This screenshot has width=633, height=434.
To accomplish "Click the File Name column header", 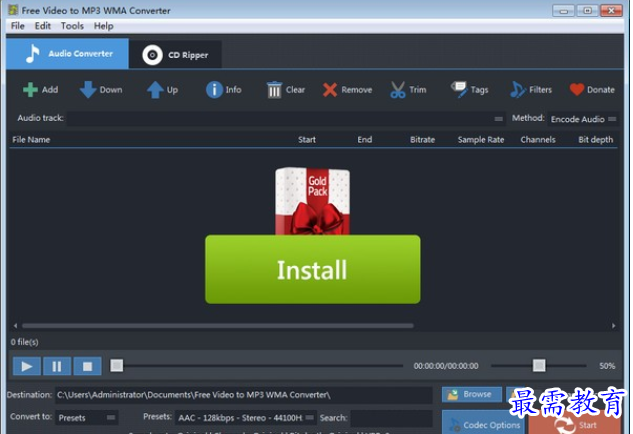I will pyautogui.click(x=31, y=140).
